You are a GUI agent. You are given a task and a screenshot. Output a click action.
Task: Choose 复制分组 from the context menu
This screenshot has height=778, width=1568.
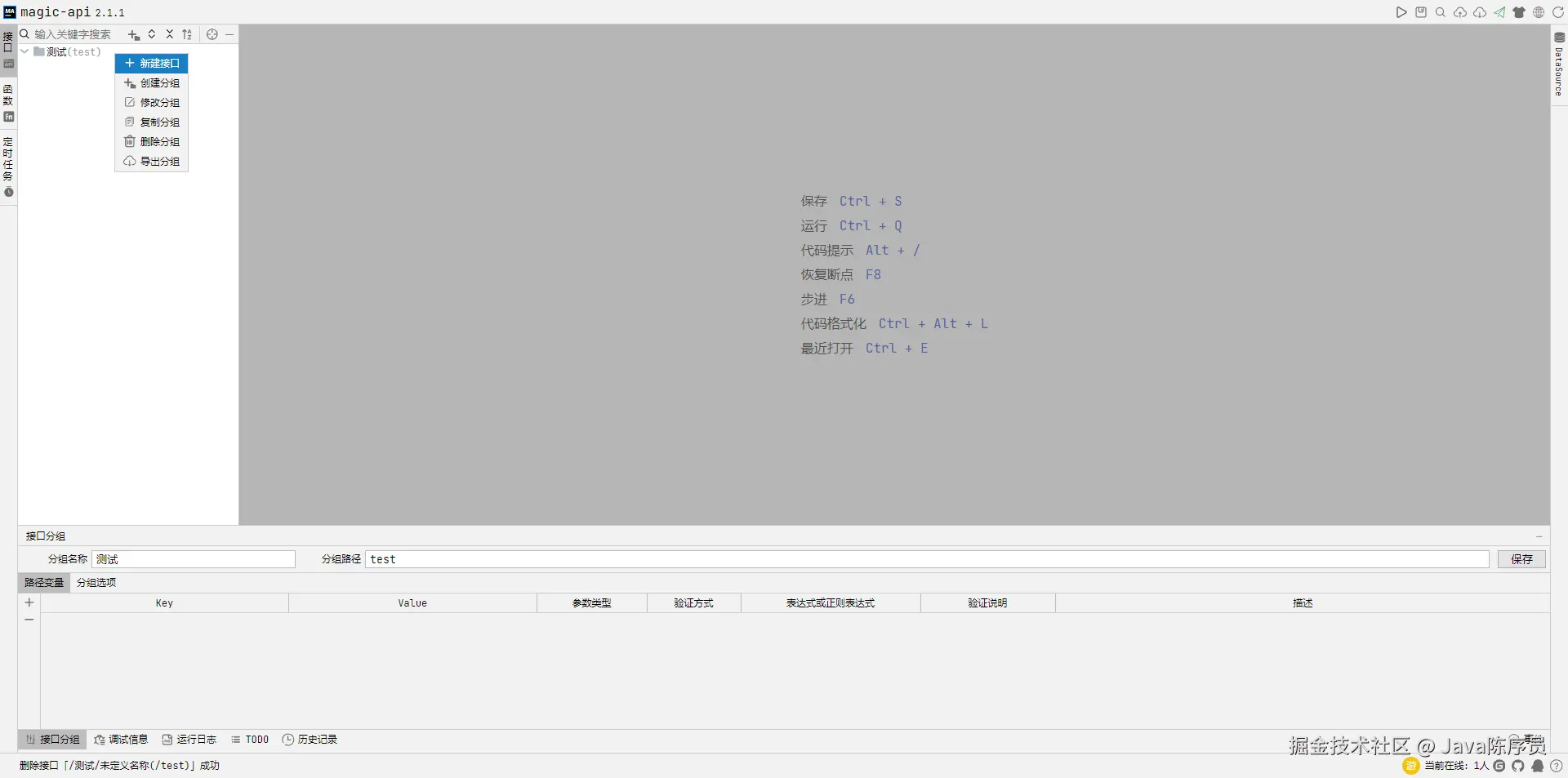pos(152,122)
